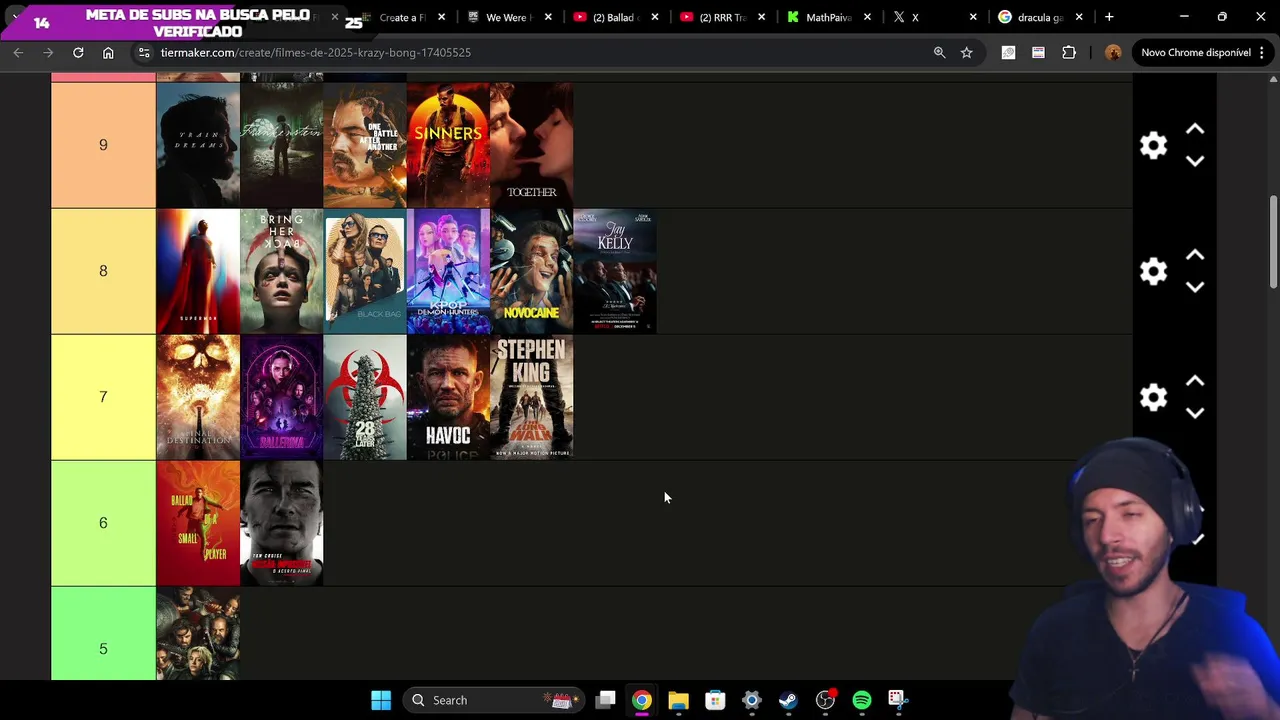Click the Jay Kelly poster

pos(615,271)
